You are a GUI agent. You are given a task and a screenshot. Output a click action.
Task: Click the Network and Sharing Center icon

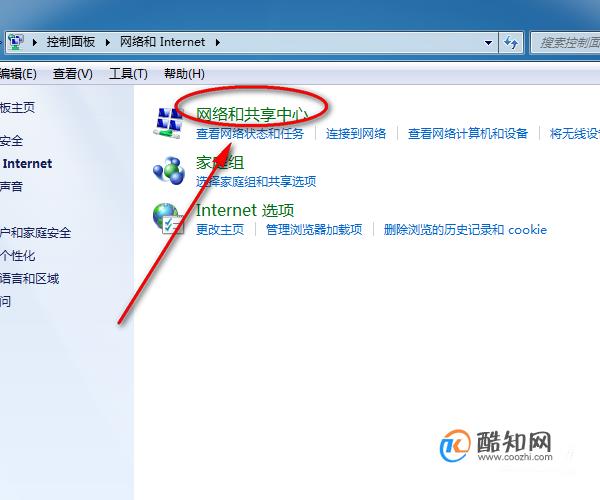point(168,123)
